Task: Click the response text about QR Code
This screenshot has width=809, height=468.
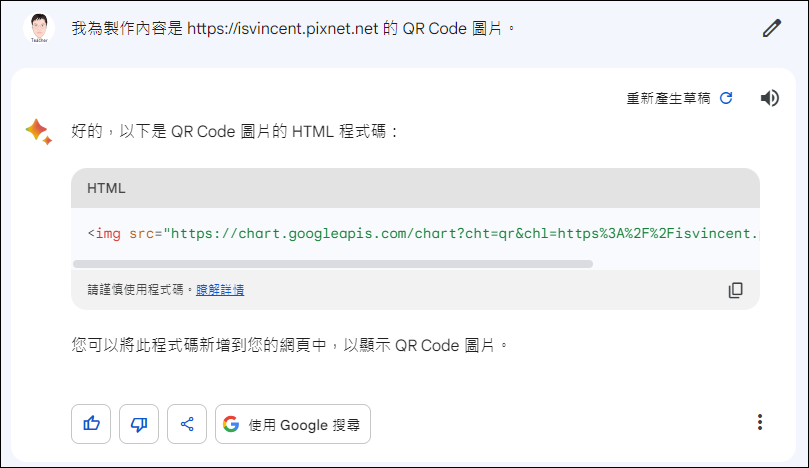Action: pyautogui.click(x=235, y=132)
